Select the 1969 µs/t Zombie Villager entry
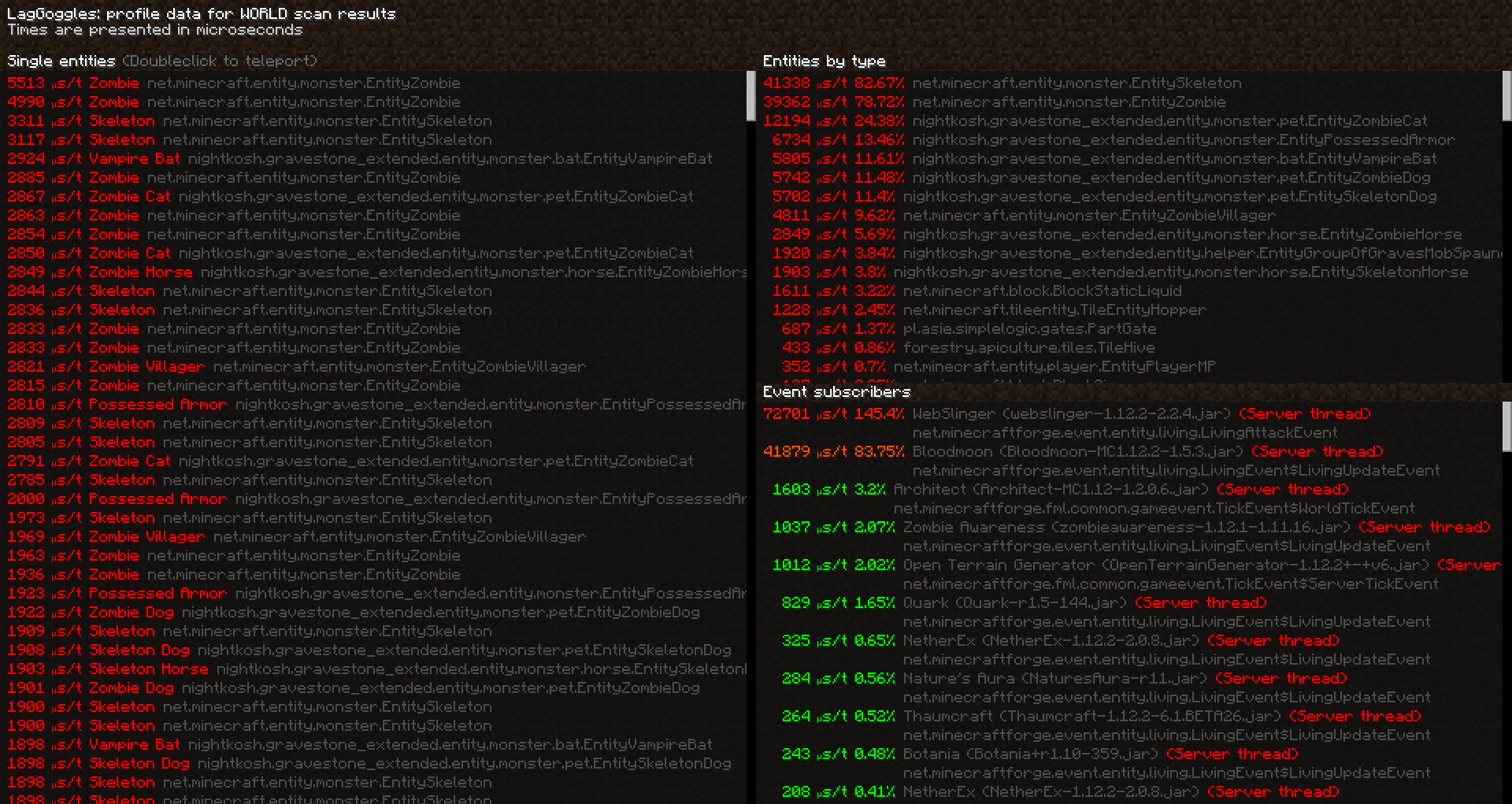 [296, 536]
